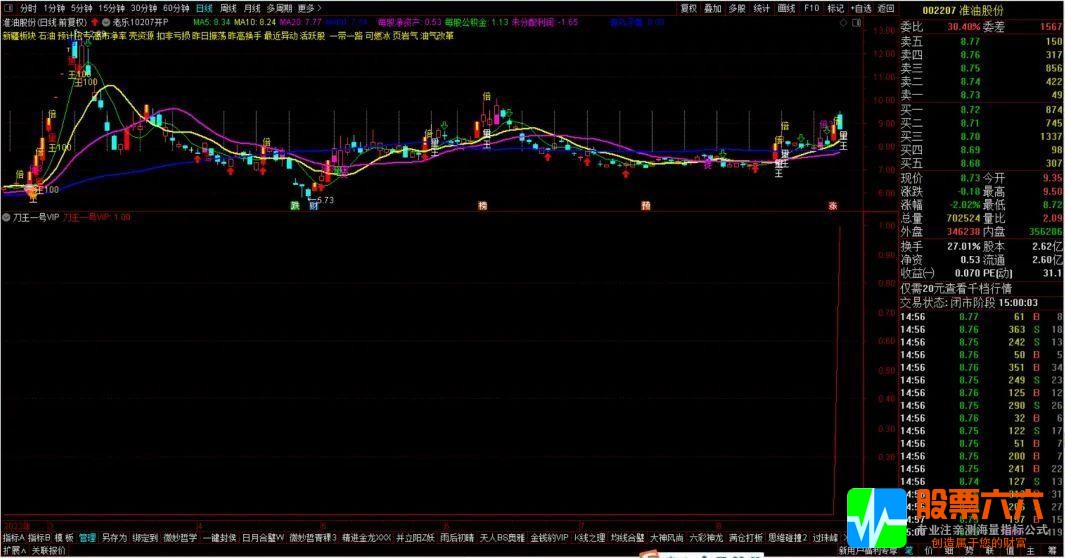Click the circle icon beside 刀王一号VIP
Viewport: 1065px width, 558px height.
point(6,218)
